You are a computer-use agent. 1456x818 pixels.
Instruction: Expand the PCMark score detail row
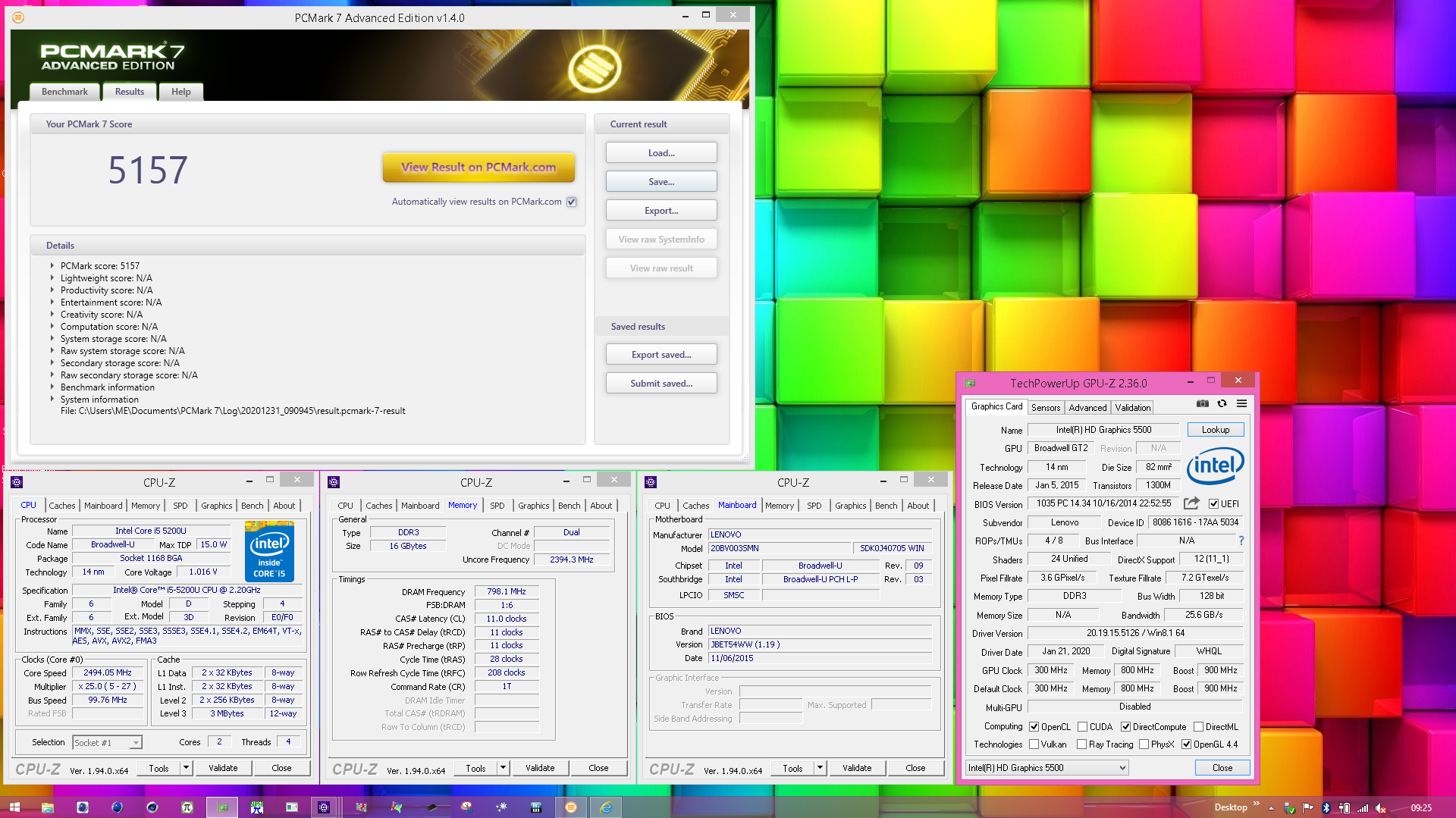[x=52, y=266]
